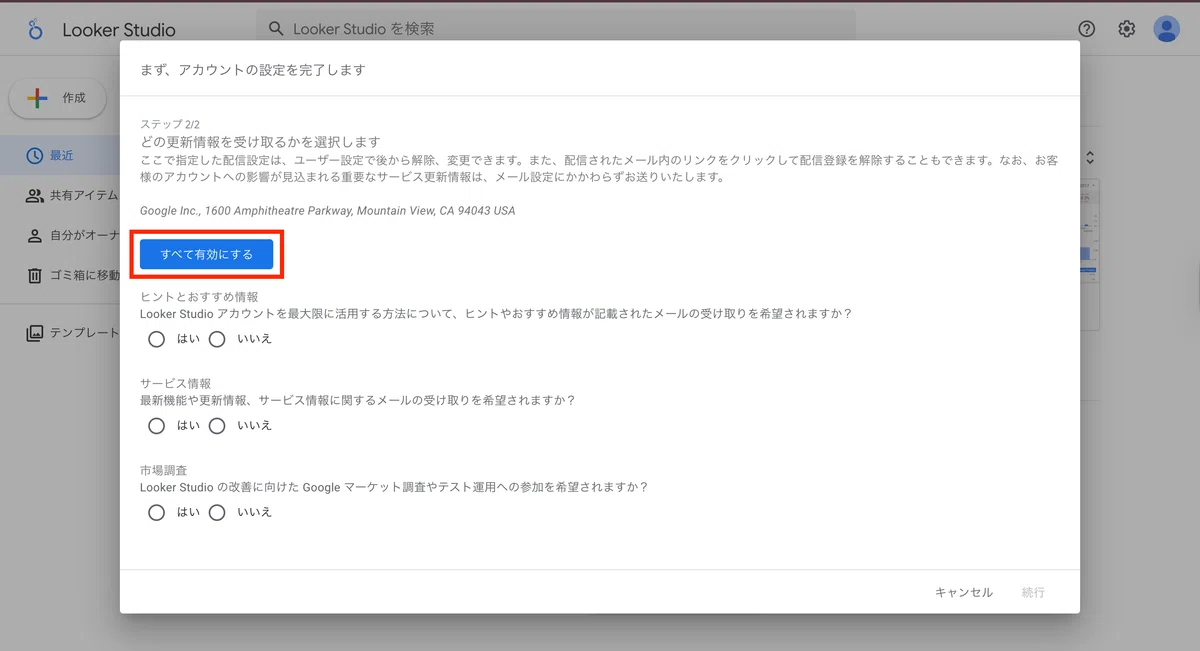Click the すべて有効にする button
The image size is (1200, 651).
pos(206,254)
